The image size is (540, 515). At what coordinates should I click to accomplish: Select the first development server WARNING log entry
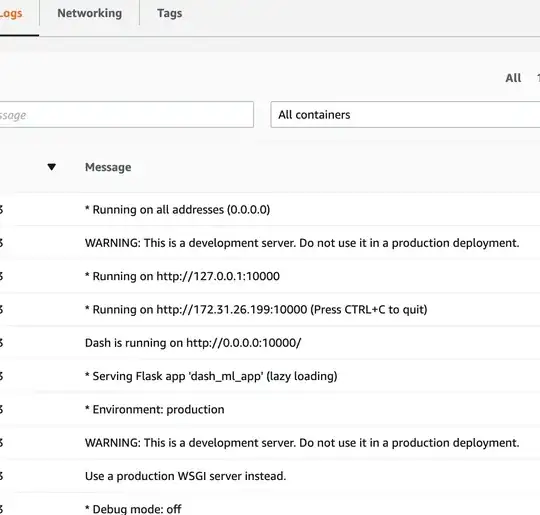click(x=270, y=243)
